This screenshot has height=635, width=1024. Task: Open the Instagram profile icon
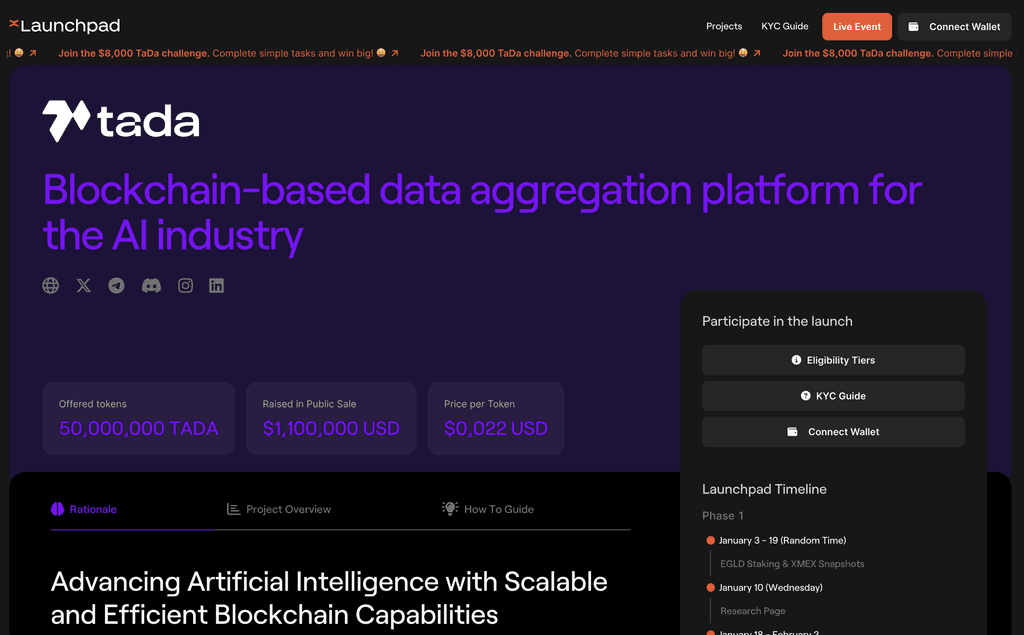click(185, 285)
